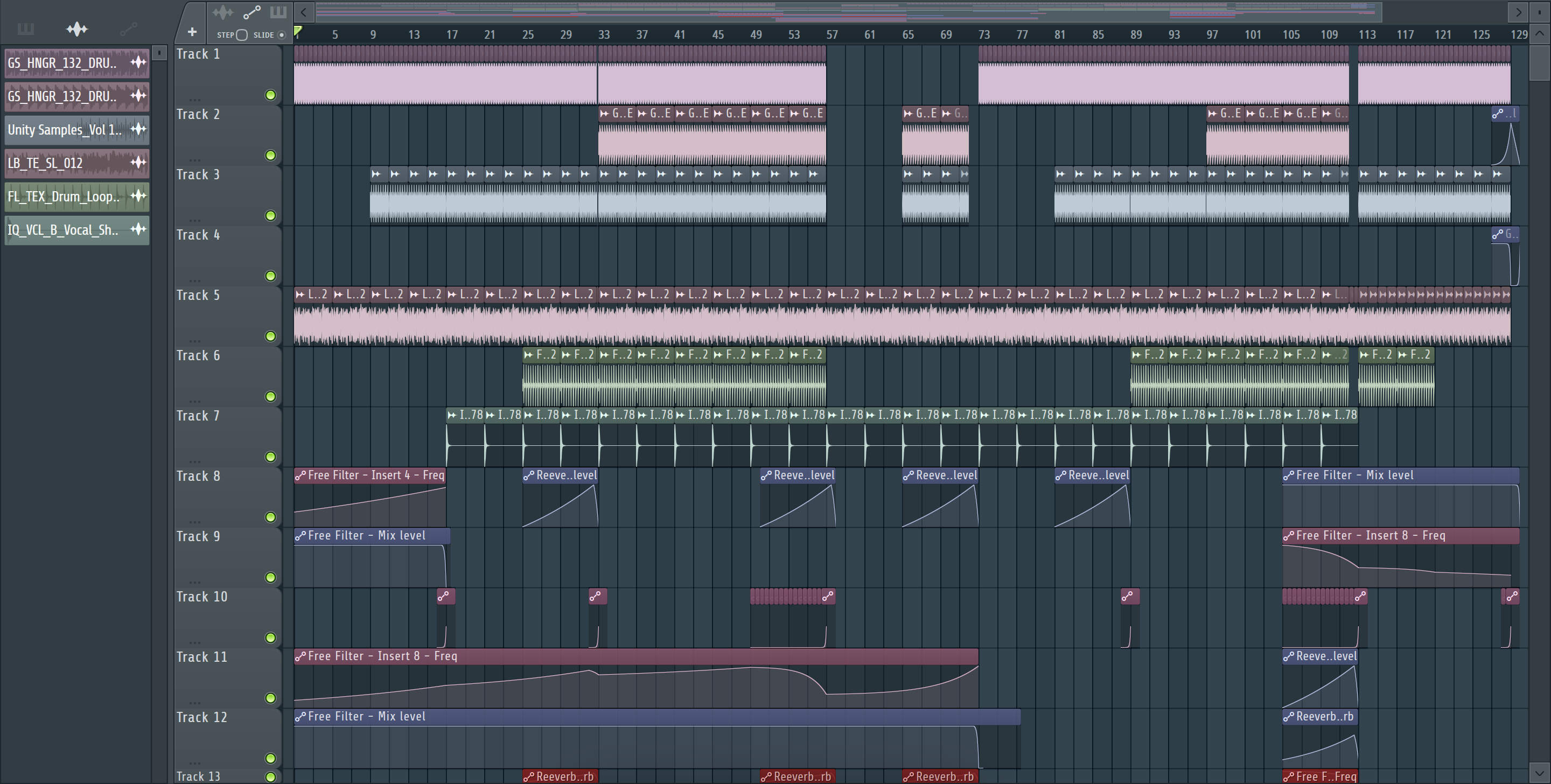
Task: Mute Track 7 with its green LED
Action: (x=270, y=457)
